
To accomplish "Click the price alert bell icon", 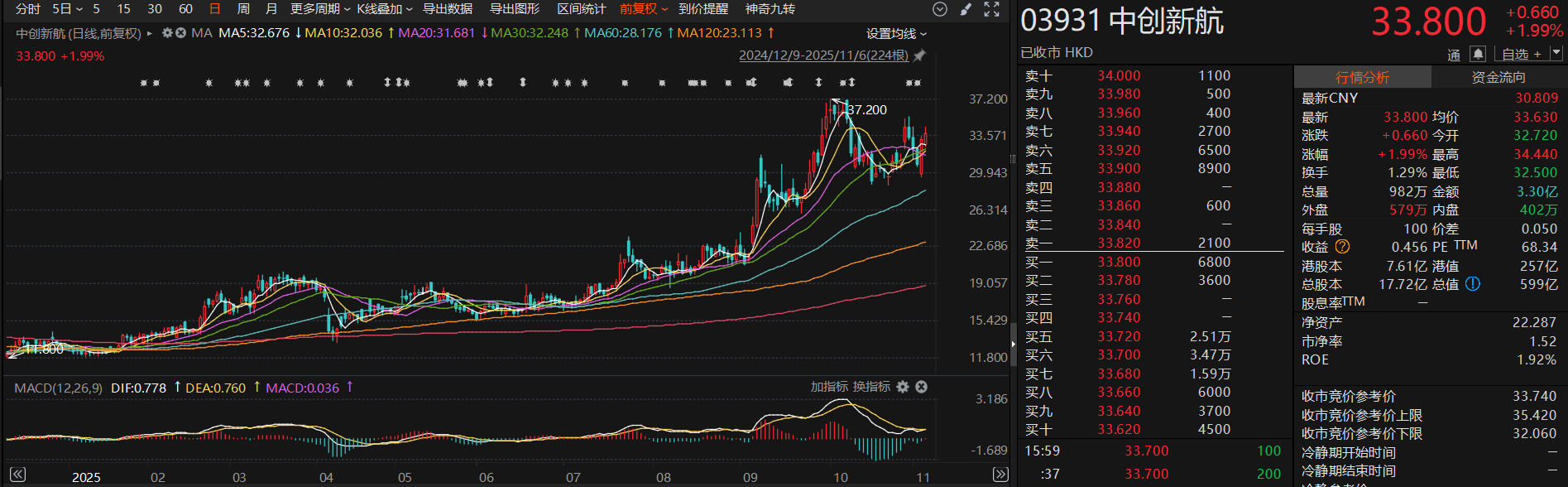I will tap(1478, 54).
